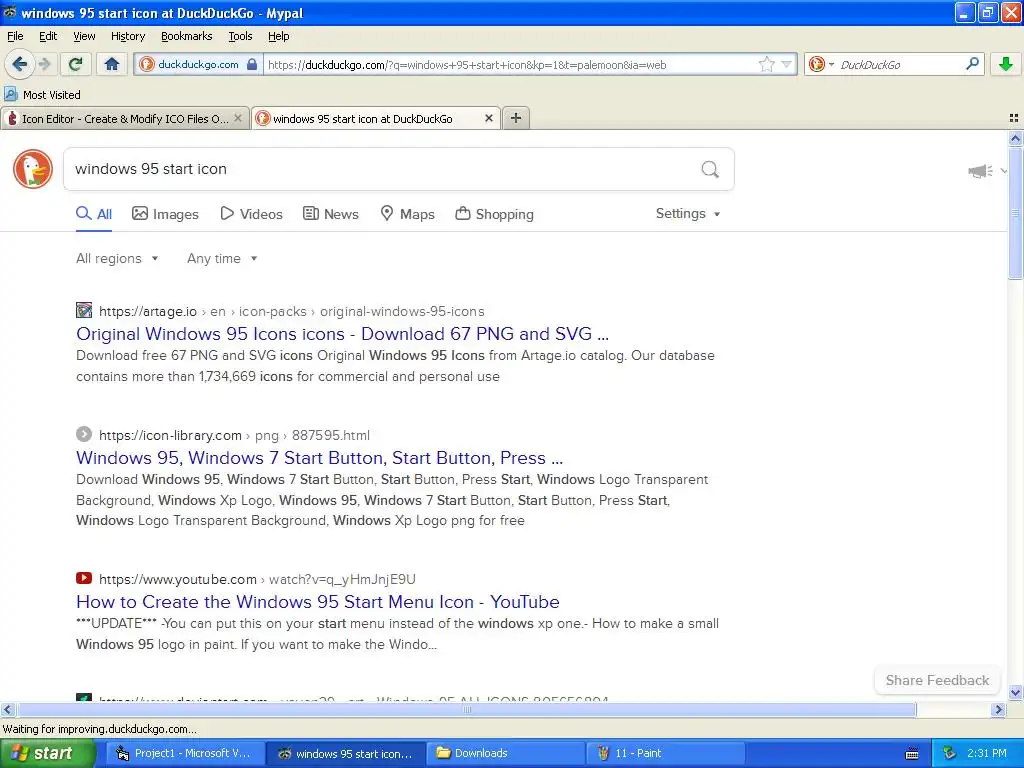Click the list all tabs grid icon
This screenshot has height=768, width=1024.
pos(1014,118)
